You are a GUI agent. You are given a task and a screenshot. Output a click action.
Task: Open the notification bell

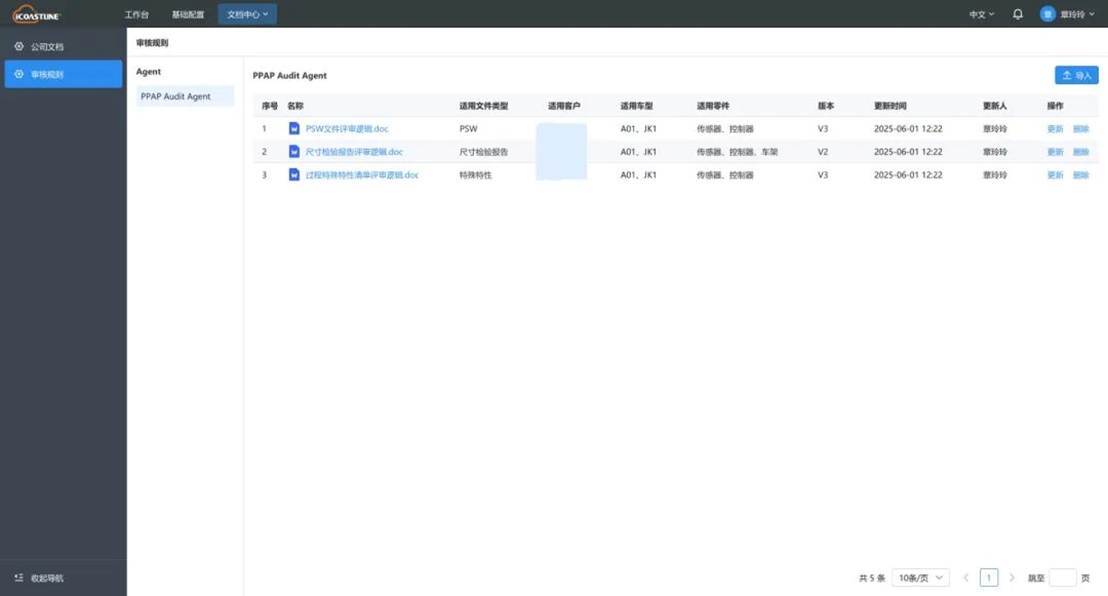coord(1014,11)
